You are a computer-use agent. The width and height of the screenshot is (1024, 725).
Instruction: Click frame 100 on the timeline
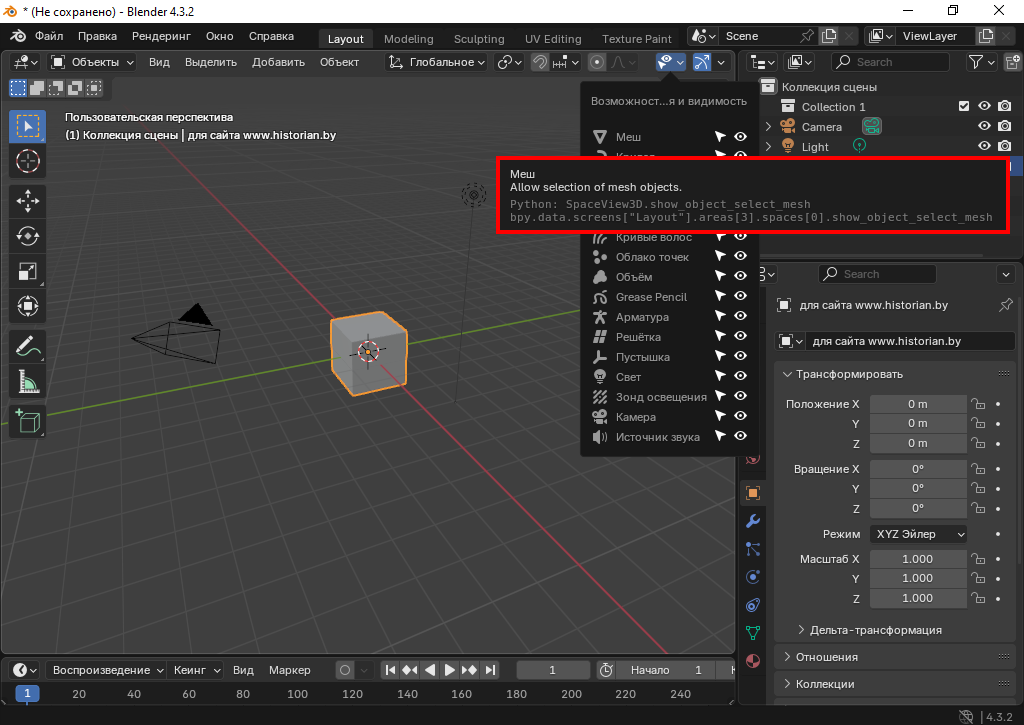click(297, 694)
